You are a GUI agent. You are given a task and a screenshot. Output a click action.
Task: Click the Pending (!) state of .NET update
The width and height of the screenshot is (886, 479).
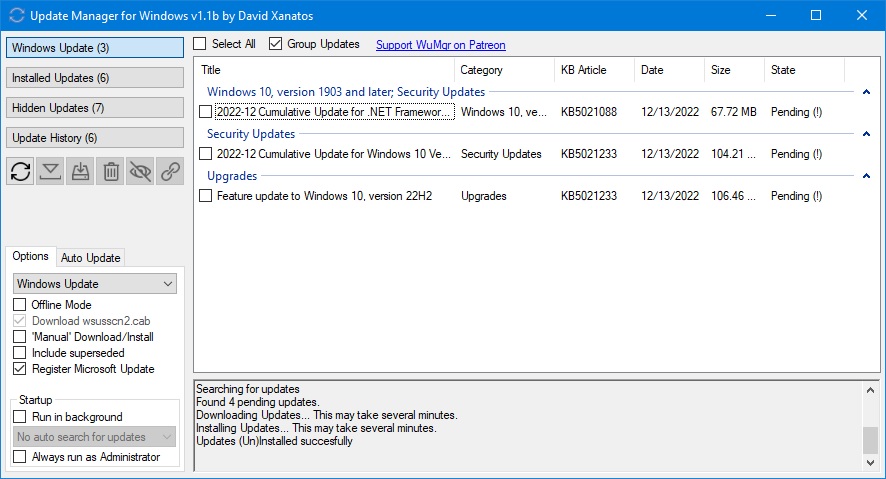point(796,112)
